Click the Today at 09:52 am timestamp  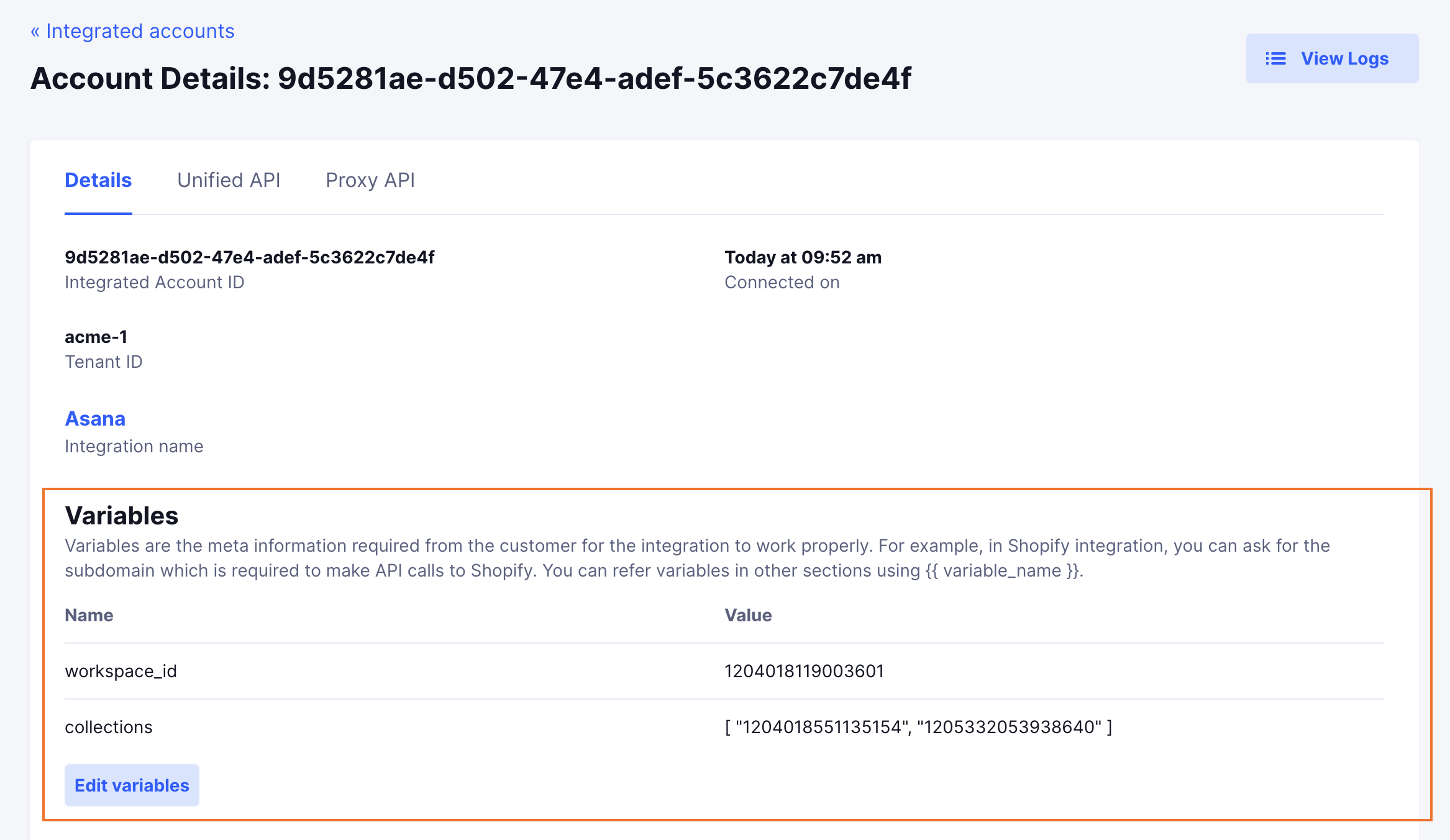click(803, 257)
